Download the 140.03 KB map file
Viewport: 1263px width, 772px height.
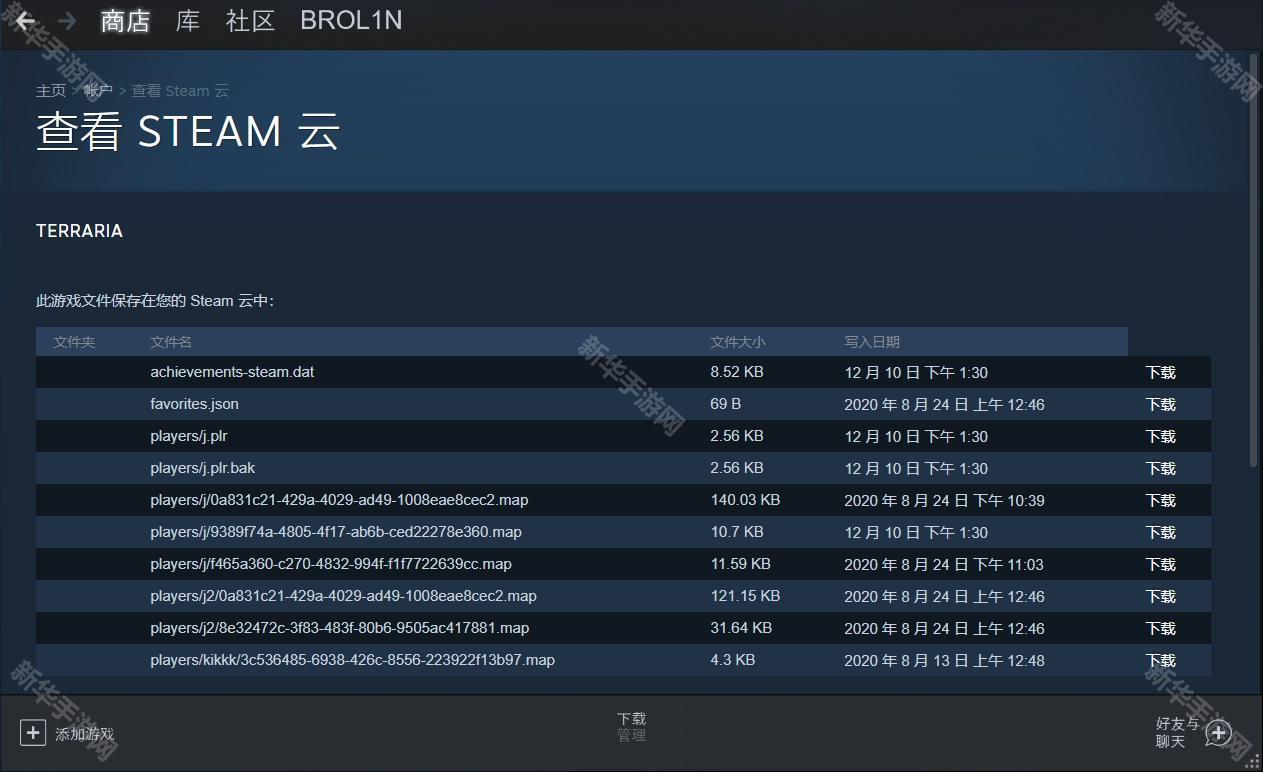pos(1160,501)
